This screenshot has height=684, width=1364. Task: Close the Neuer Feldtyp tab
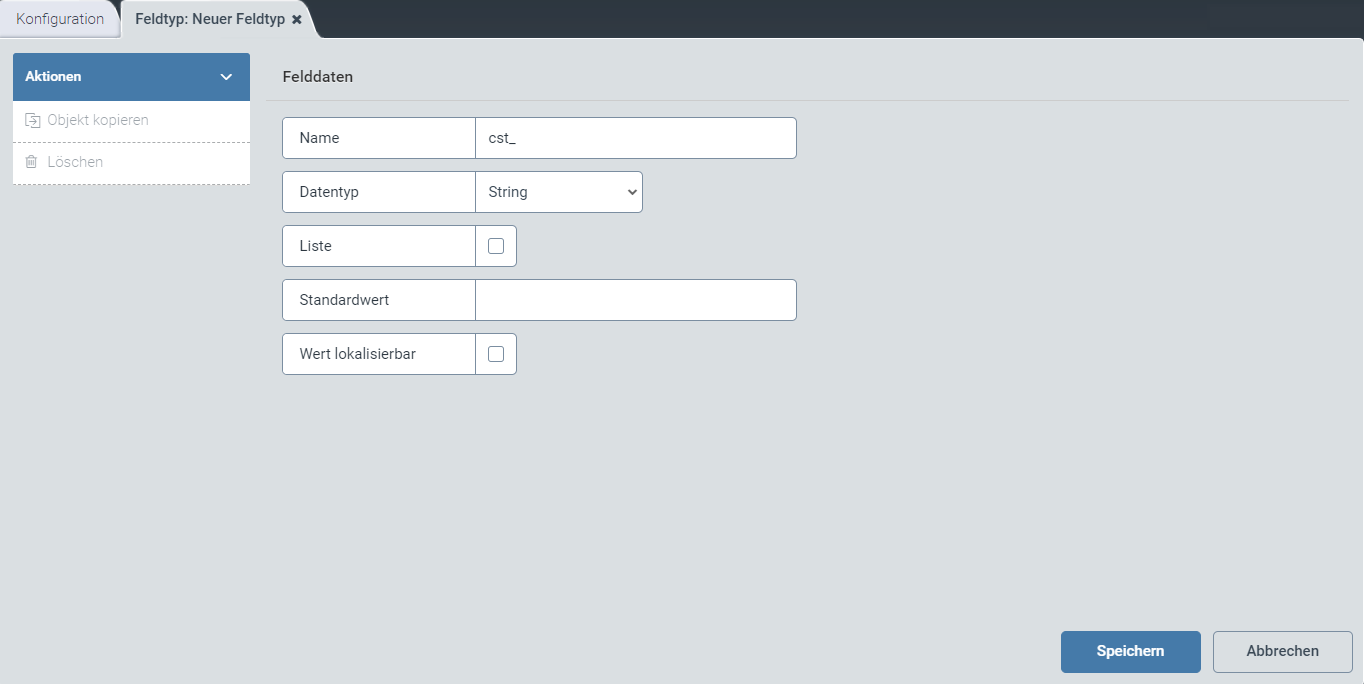coord(297,19)
